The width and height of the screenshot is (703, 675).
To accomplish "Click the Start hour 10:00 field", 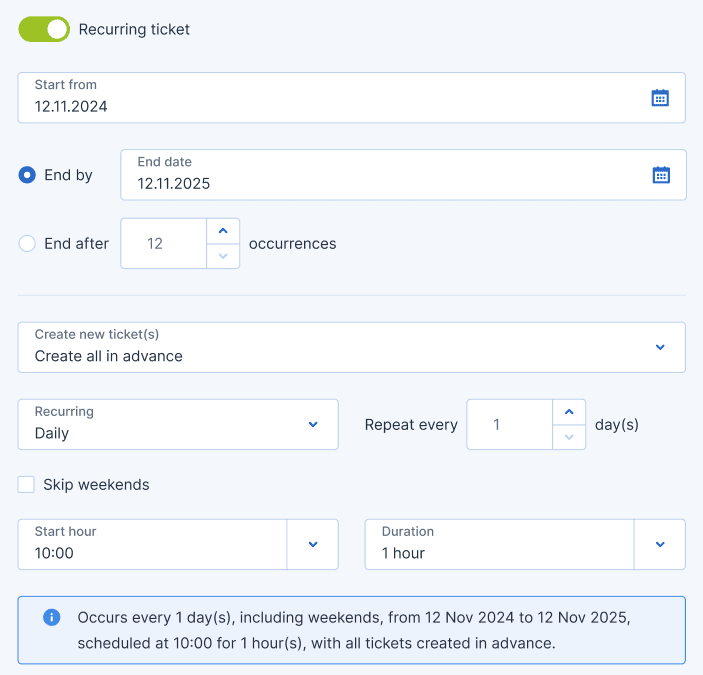I will (x=152, y=544).
